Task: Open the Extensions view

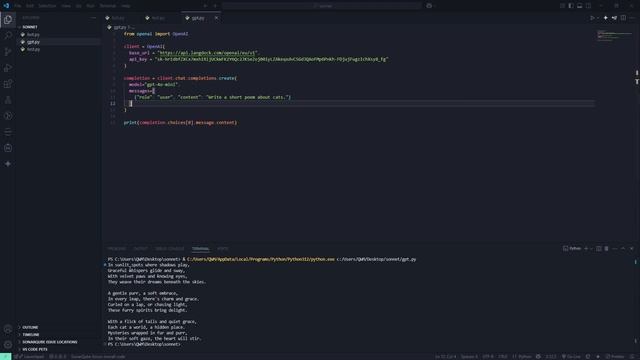Action: pyautogui.click(x=8, y=84)
